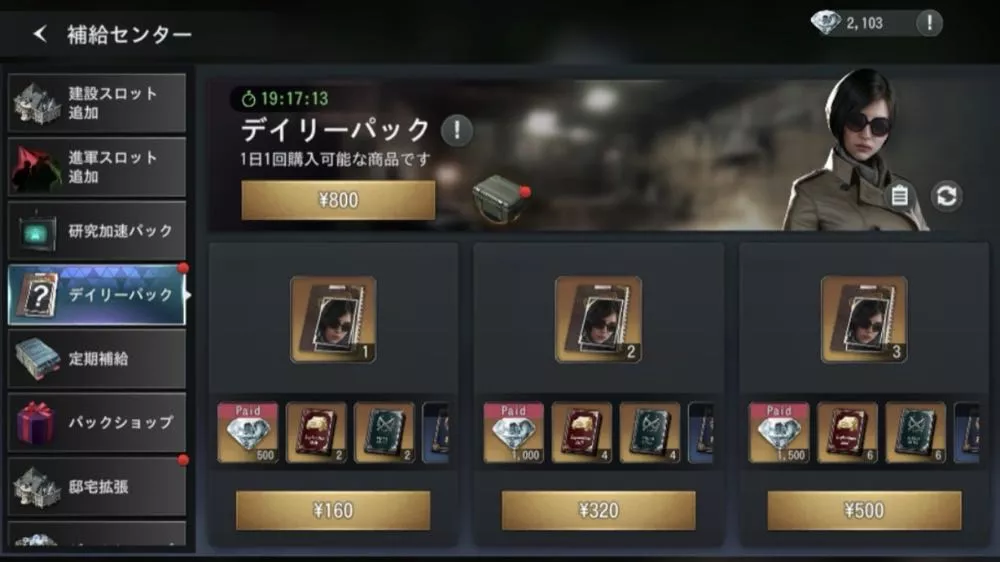Go back using the arrow beside 補給センター
1000x562 pixels.
(40, 33)
